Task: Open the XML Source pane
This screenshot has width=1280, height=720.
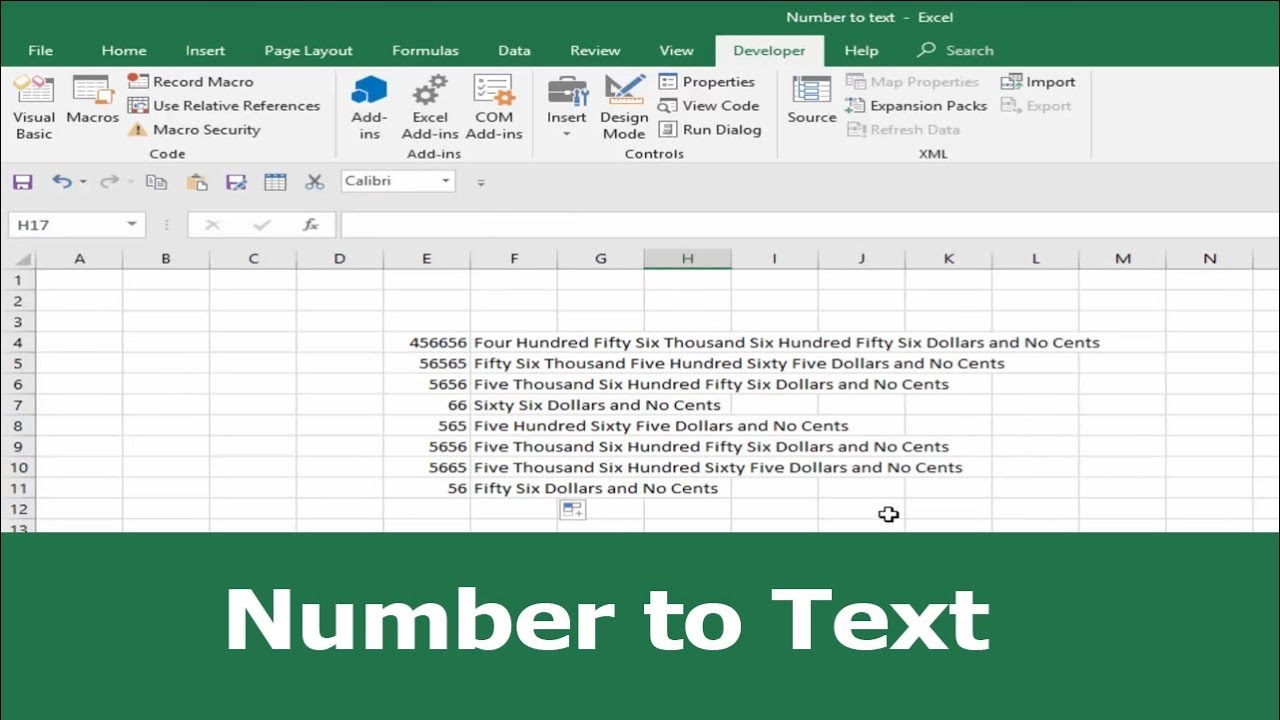Action: (811, 105)
